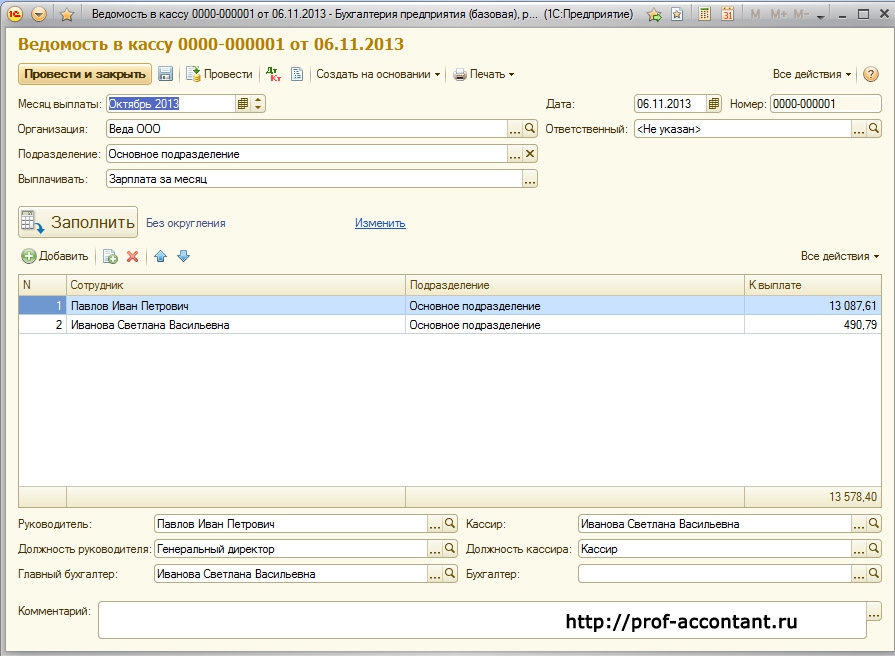Open the Должность кассира magnifier icon
This screenshot has height=656, width=895.
(x=874, y=549)
